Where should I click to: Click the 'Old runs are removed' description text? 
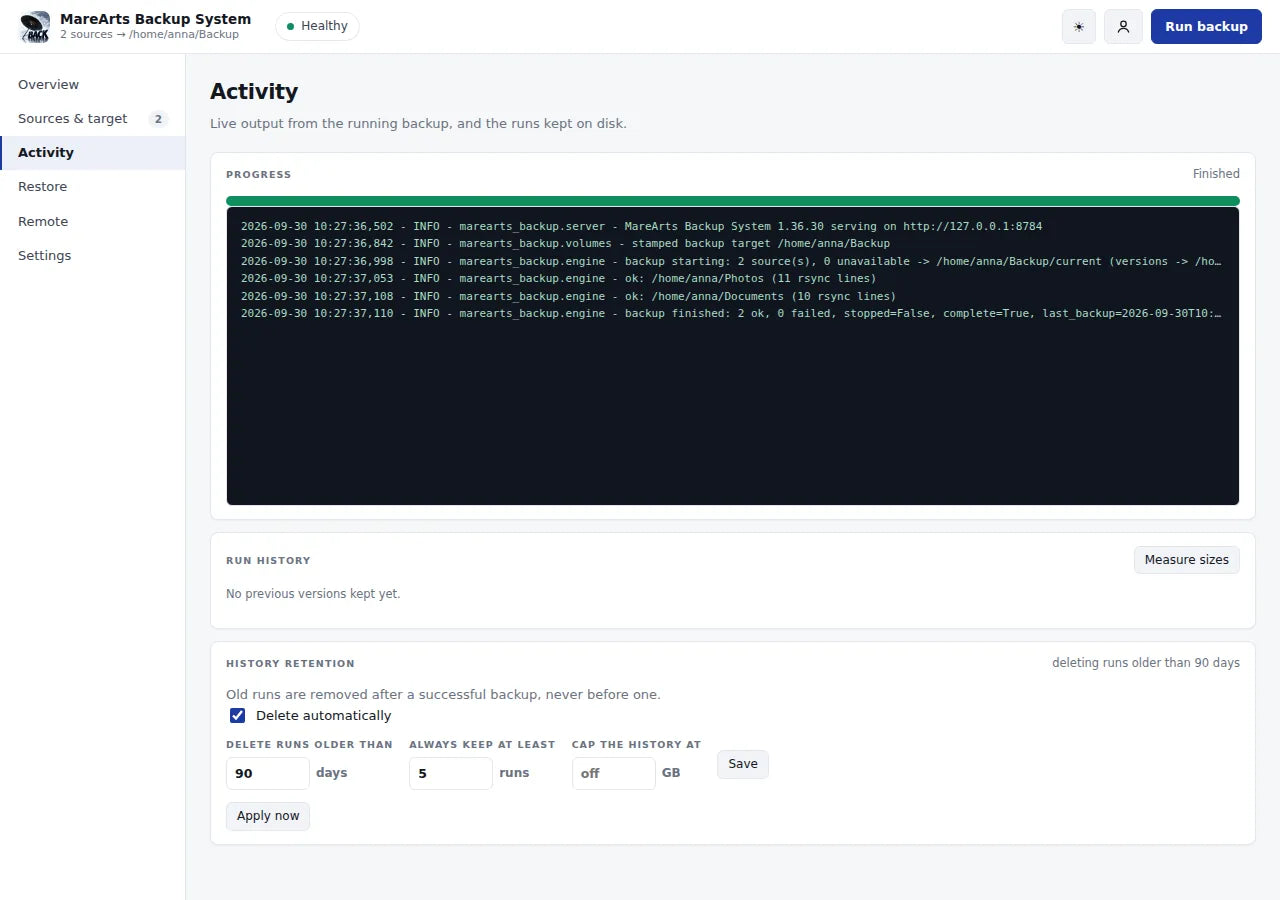pos(443,695)
